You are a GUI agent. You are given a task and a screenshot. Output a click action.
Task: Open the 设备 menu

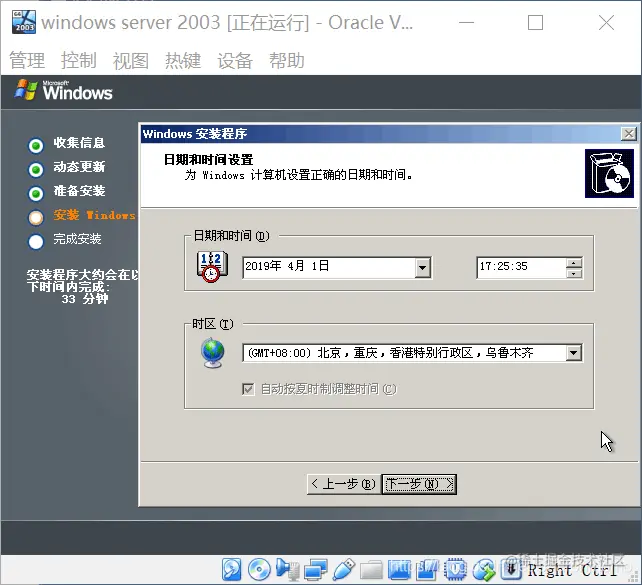click(x=235, y=61)
